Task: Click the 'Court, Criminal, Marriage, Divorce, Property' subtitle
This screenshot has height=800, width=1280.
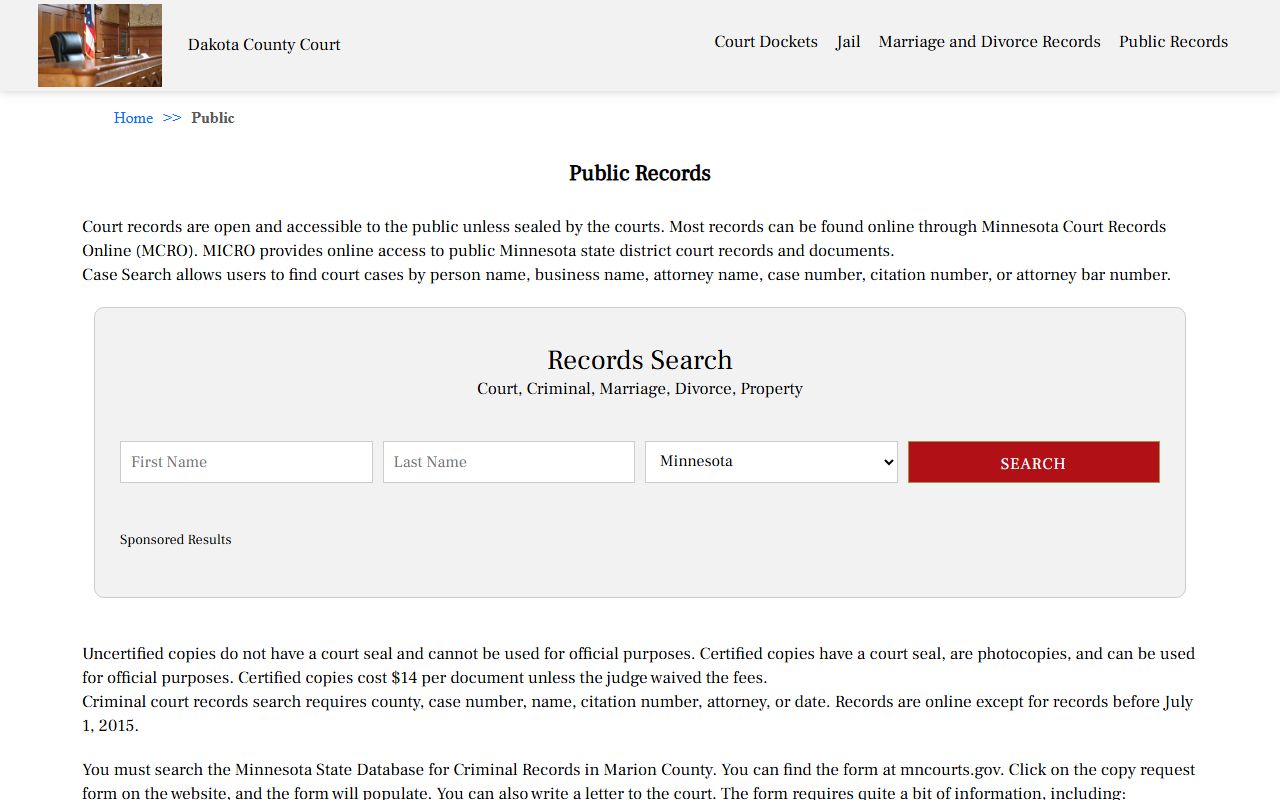Action: point(640,389)
